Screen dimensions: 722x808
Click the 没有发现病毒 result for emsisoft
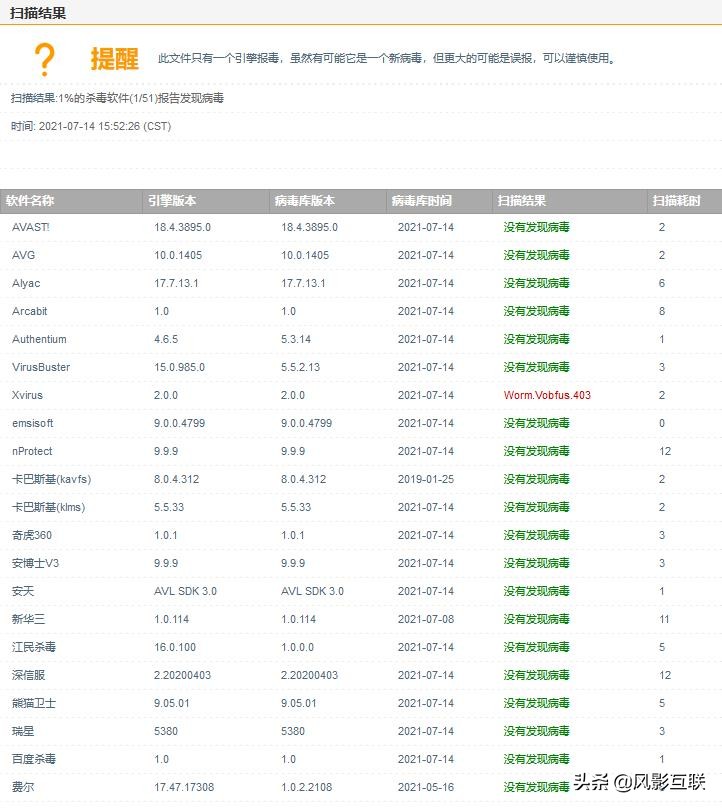(536, 423)
